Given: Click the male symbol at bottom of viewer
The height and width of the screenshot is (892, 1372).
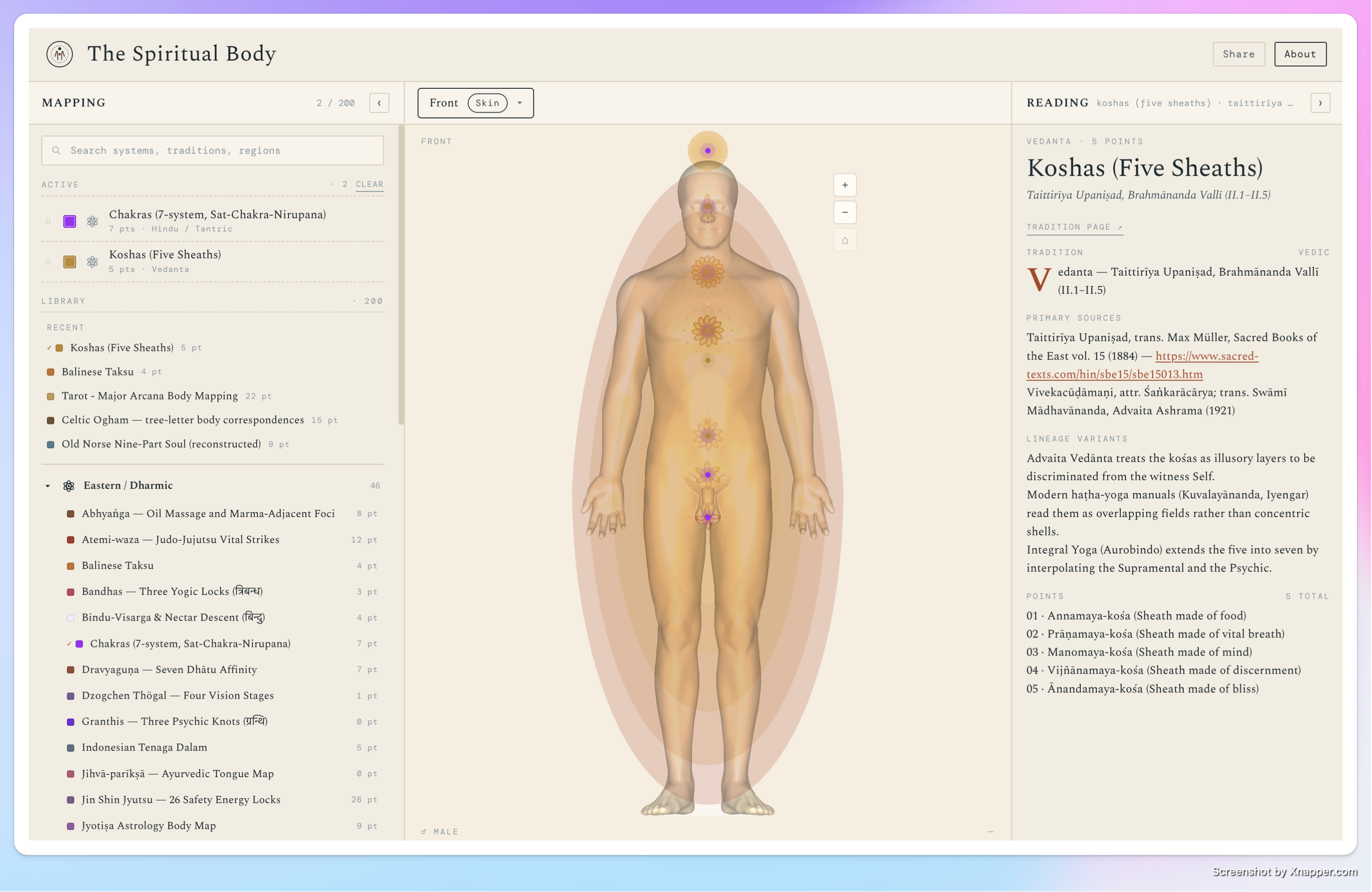Looking at the screenshot, I should click(424, 831).
